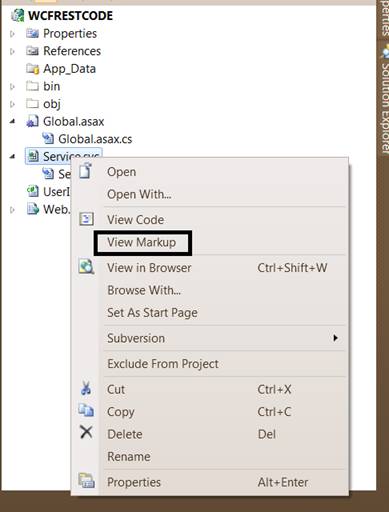The height and width of the screenshot is (512, 389).
Task: Collapse the Global.asax node
Action: pyautogui.click(x=12, y=121)
